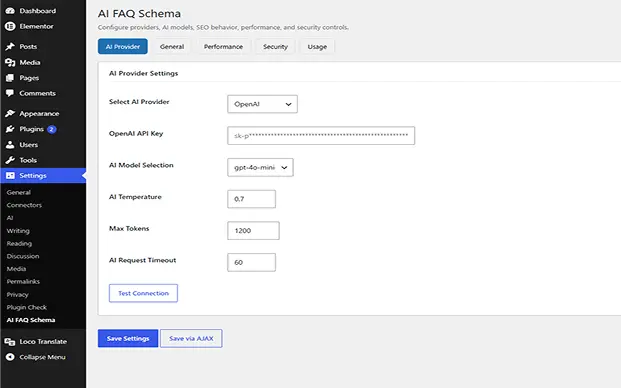Click the Users person icon
Viewport: 621px width, 388px height.
coord(10,145)
